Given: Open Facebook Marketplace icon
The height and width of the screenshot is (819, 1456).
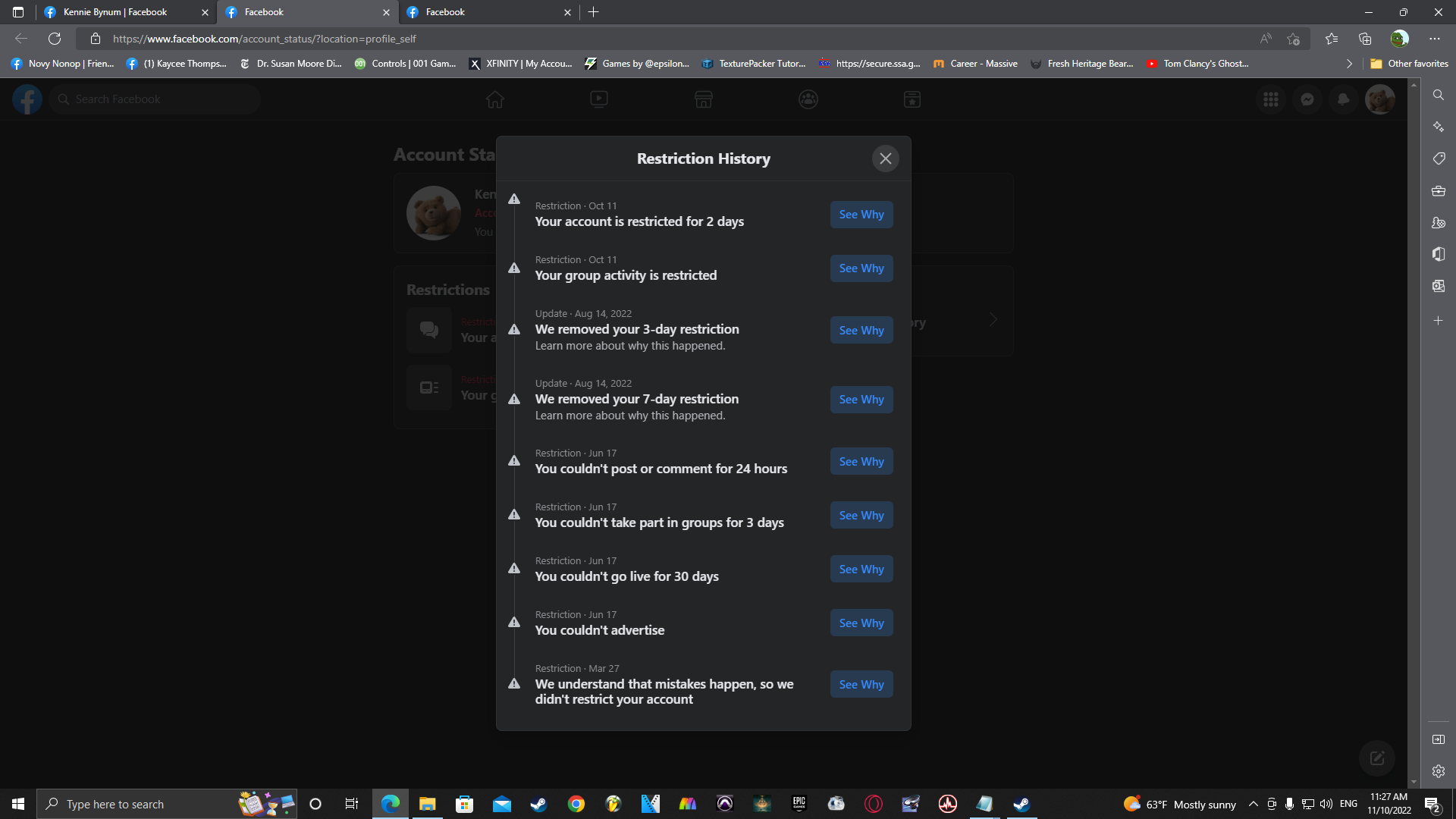Looking at the screenshot, I should pos(704,99).
